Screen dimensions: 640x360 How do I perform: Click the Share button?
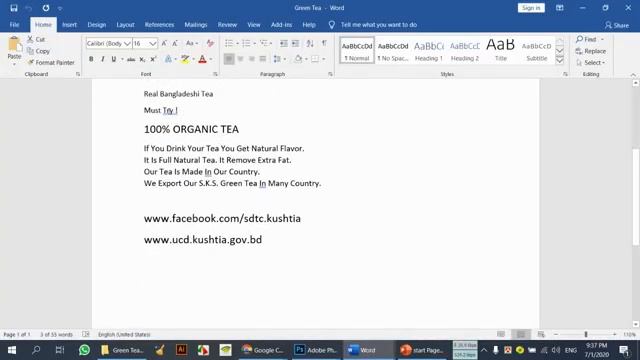tap(617, 25)
